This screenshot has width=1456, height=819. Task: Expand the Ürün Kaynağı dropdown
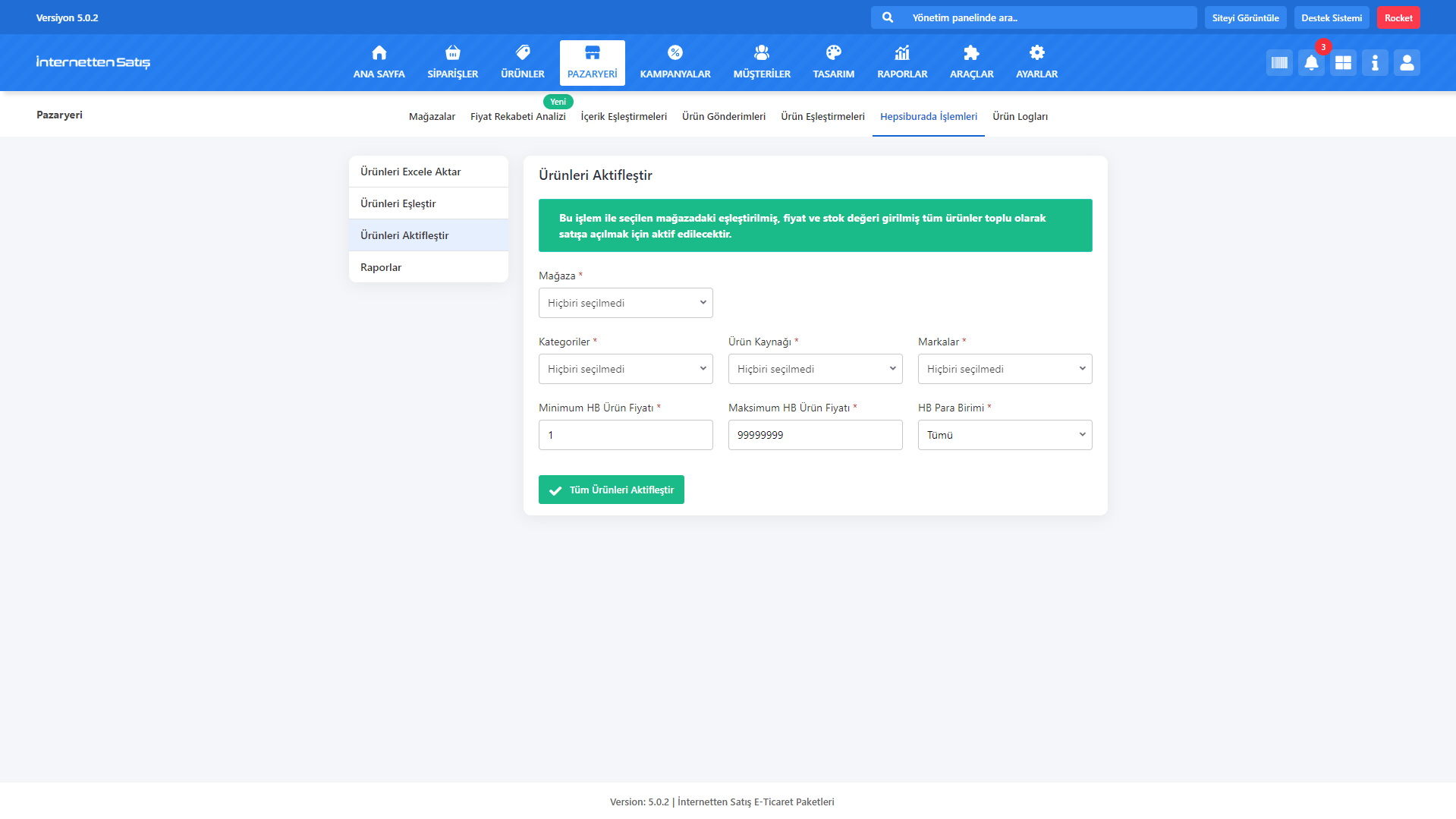815,369
